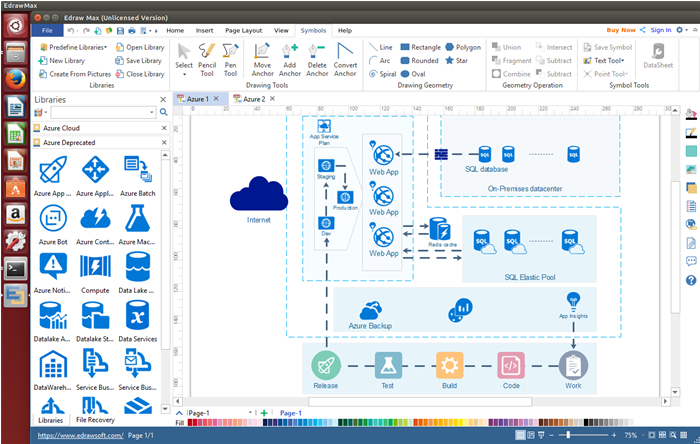Select the Pencil Tool
The width and height of the screenshot is (700, 444).
tap(207, 60)
